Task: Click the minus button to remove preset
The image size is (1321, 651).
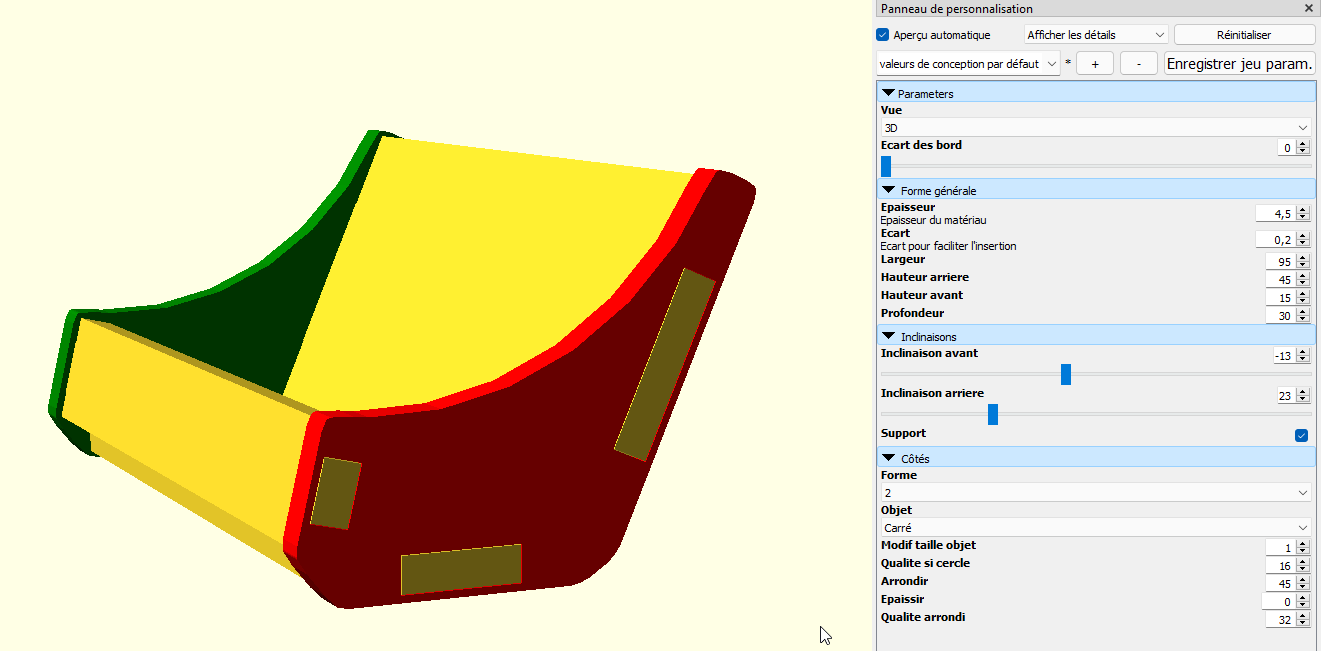Action: tap(1139, 64)
